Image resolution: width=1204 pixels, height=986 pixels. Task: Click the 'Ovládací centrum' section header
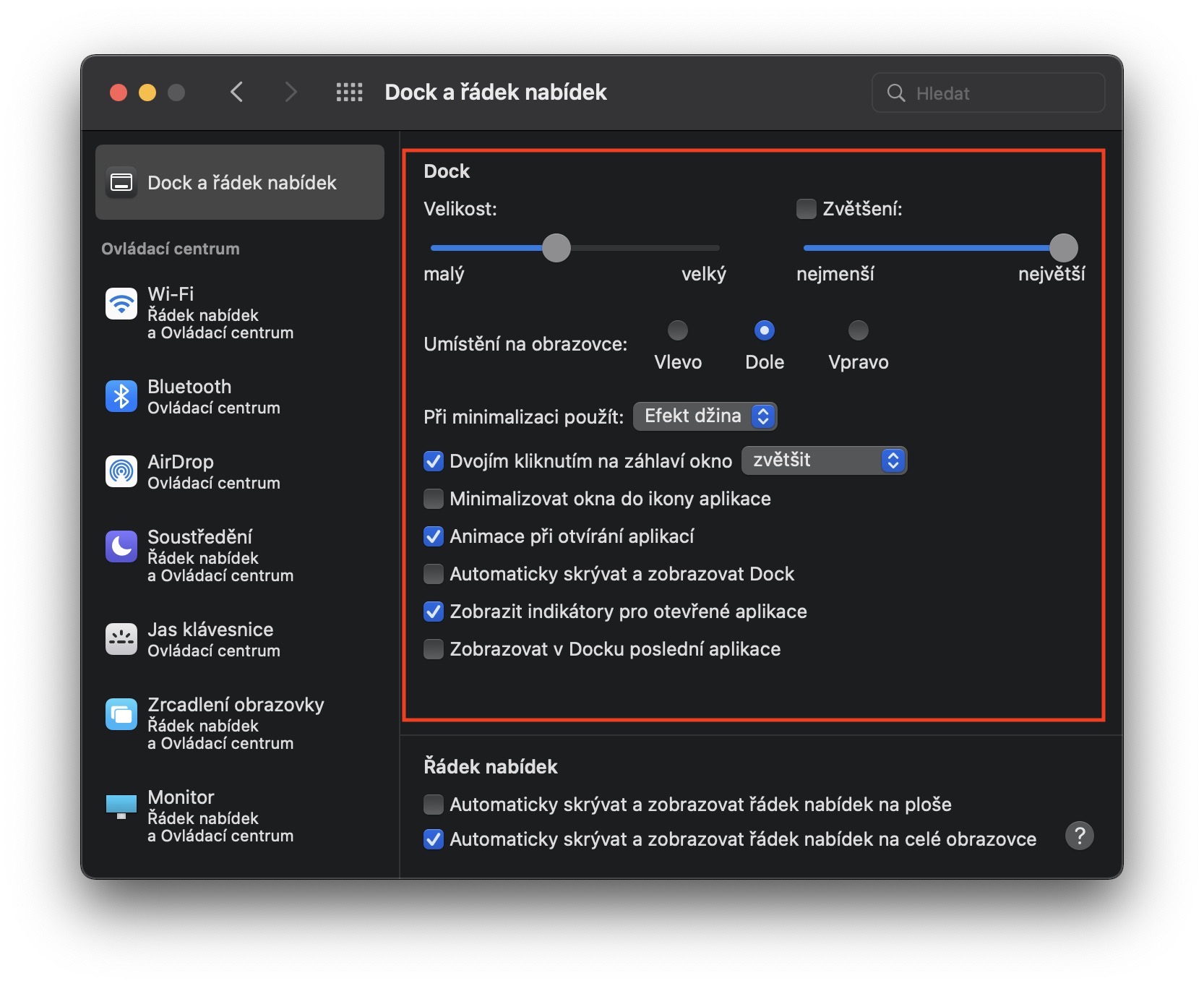point(171,249)
